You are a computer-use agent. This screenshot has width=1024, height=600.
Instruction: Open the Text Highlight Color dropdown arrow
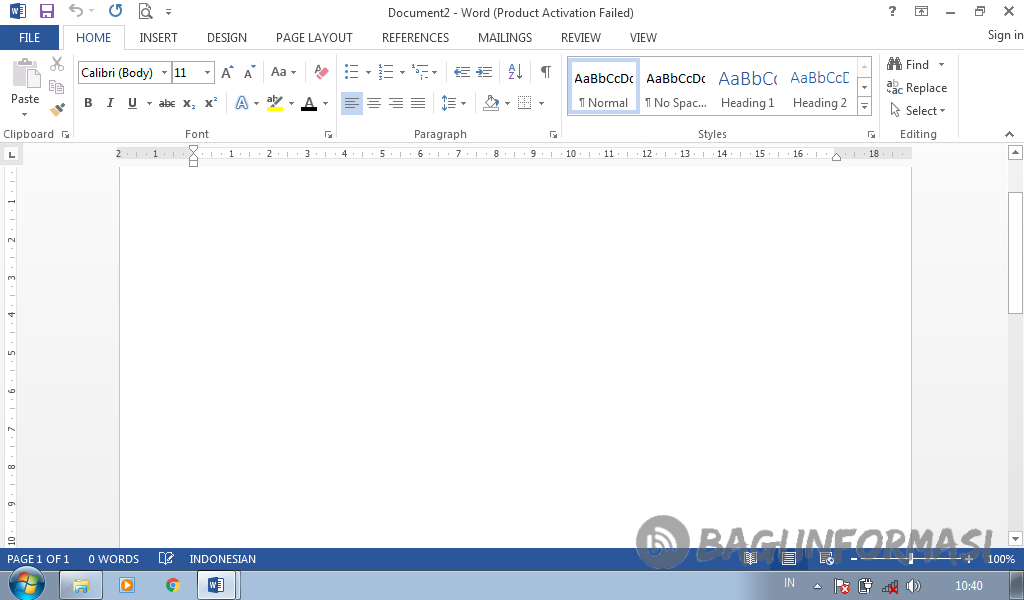291,103
